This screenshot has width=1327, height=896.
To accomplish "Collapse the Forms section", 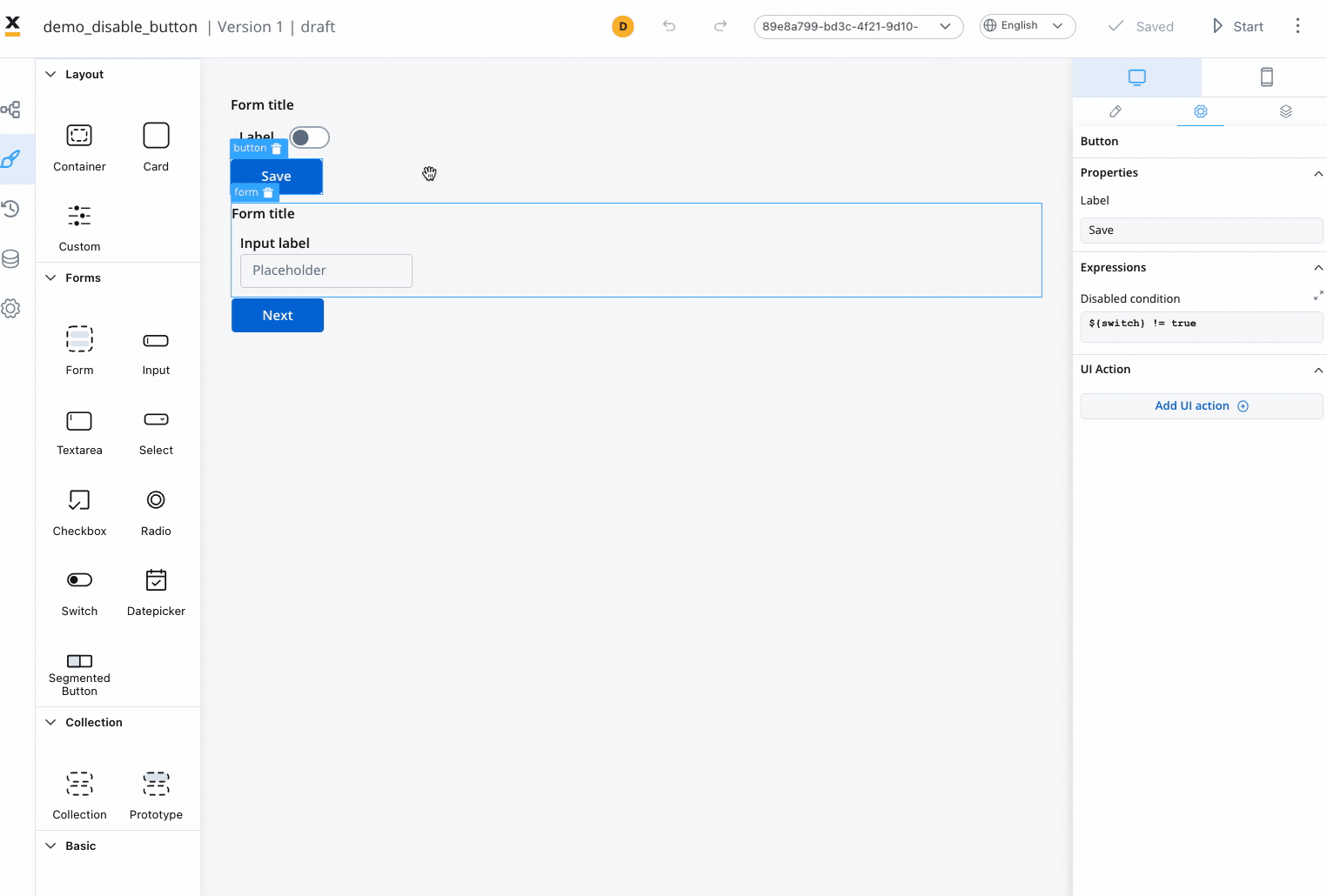I will (x=50, y=277).
